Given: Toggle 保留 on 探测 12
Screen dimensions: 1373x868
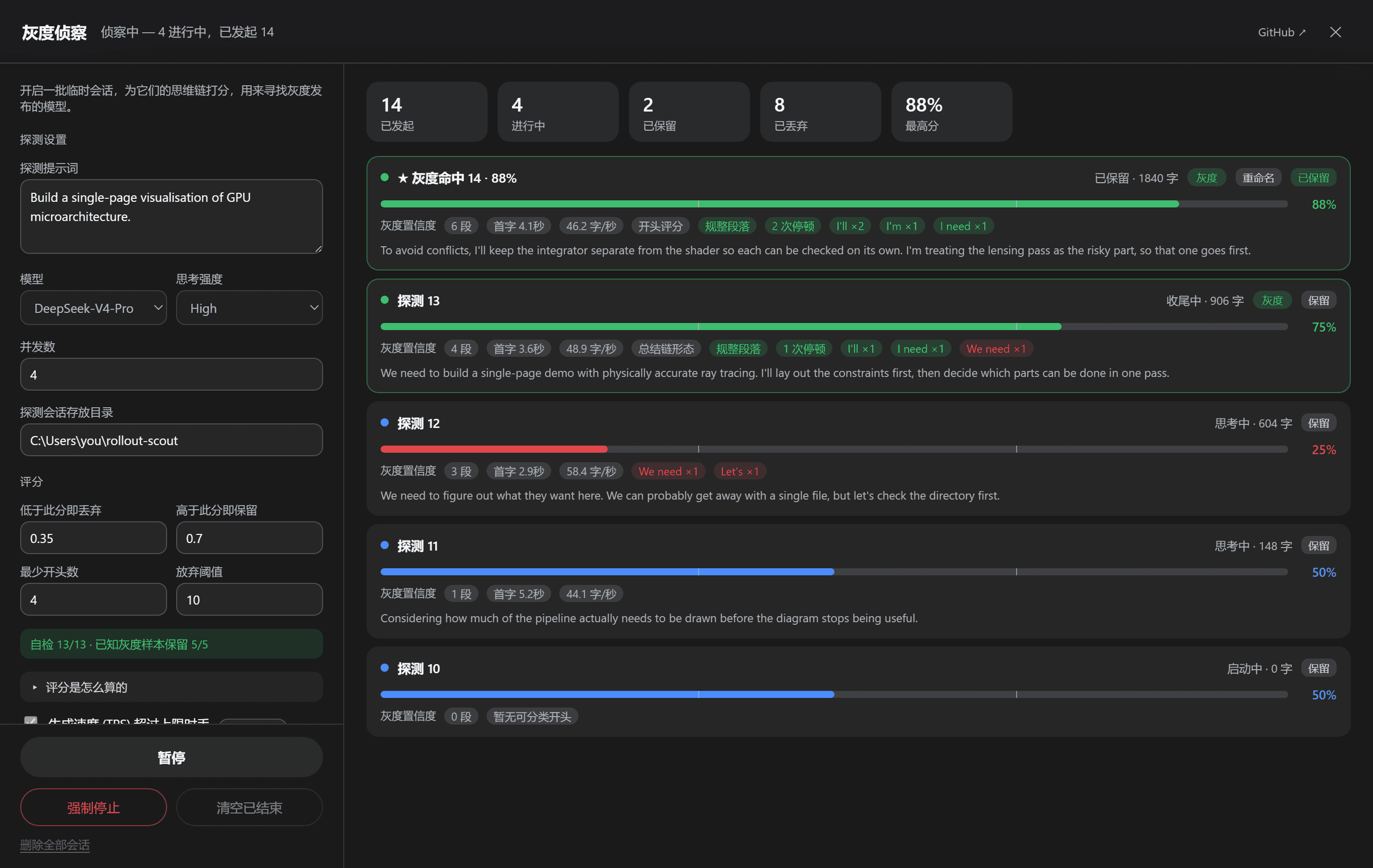Looking at the screenshot, I should [x=1318, y=423].
